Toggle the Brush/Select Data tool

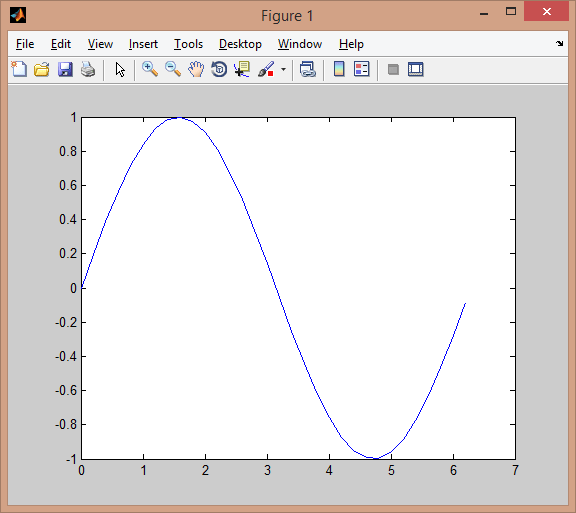pos(266,69)
